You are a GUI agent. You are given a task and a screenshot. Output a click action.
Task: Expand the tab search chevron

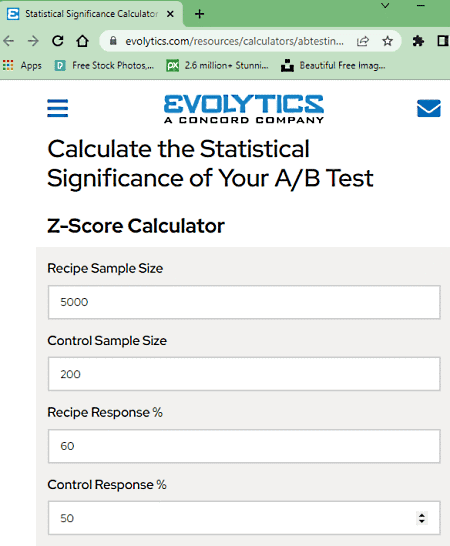(385, 6)
